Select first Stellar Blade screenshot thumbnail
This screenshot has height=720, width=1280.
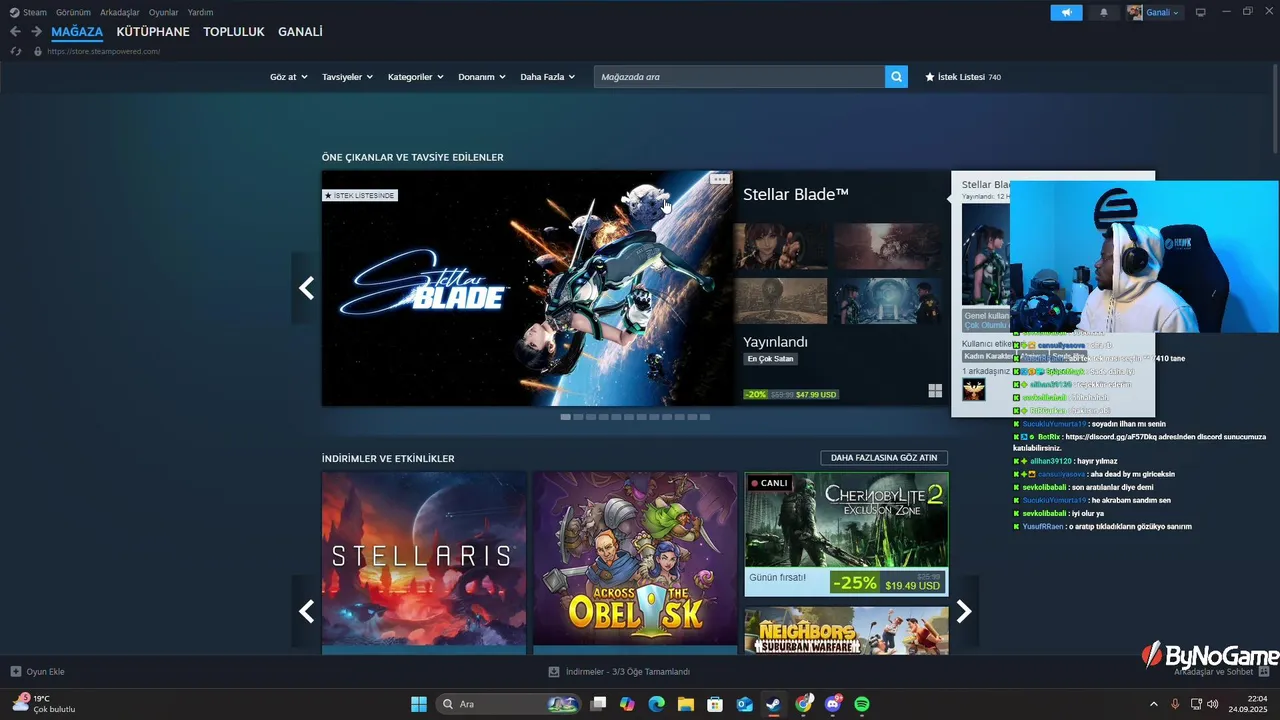pyautogui.click(x=781, y=246)
